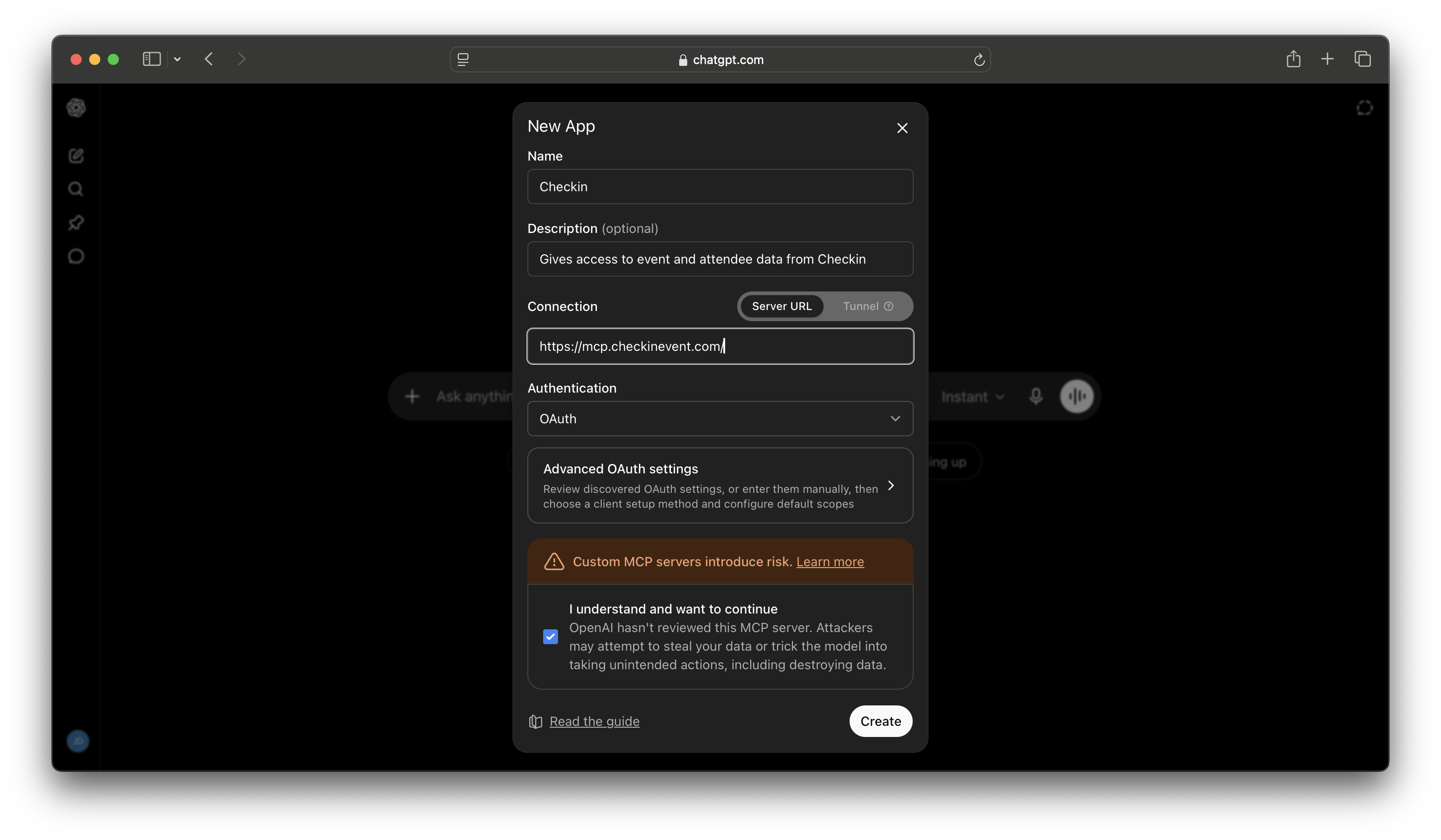Open a new Safari tab
Viewport: 1441px width, 840px height.
[1327, 59]
